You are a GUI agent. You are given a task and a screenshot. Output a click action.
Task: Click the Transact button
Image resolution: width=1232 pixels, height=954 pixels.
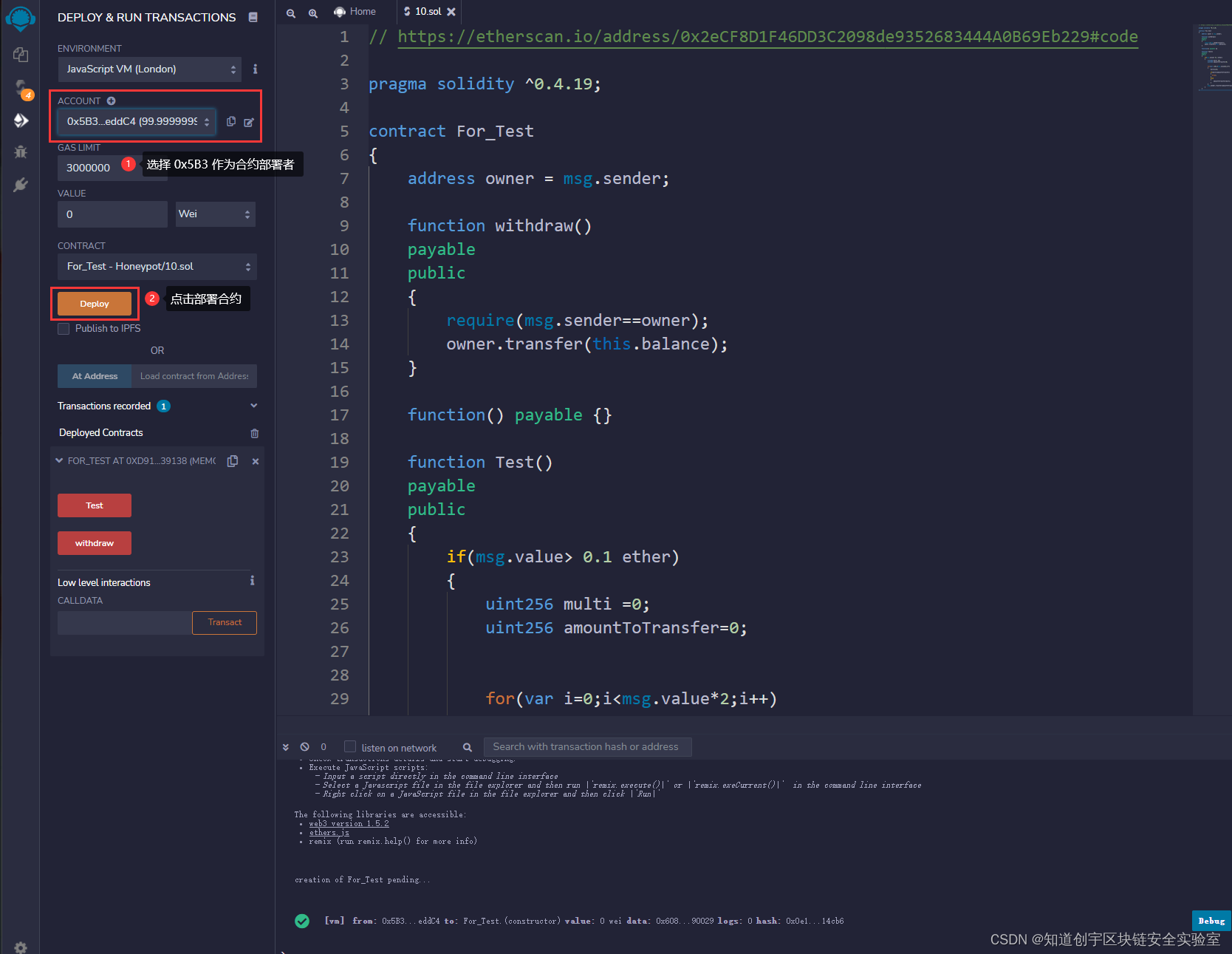coord(225,623)
